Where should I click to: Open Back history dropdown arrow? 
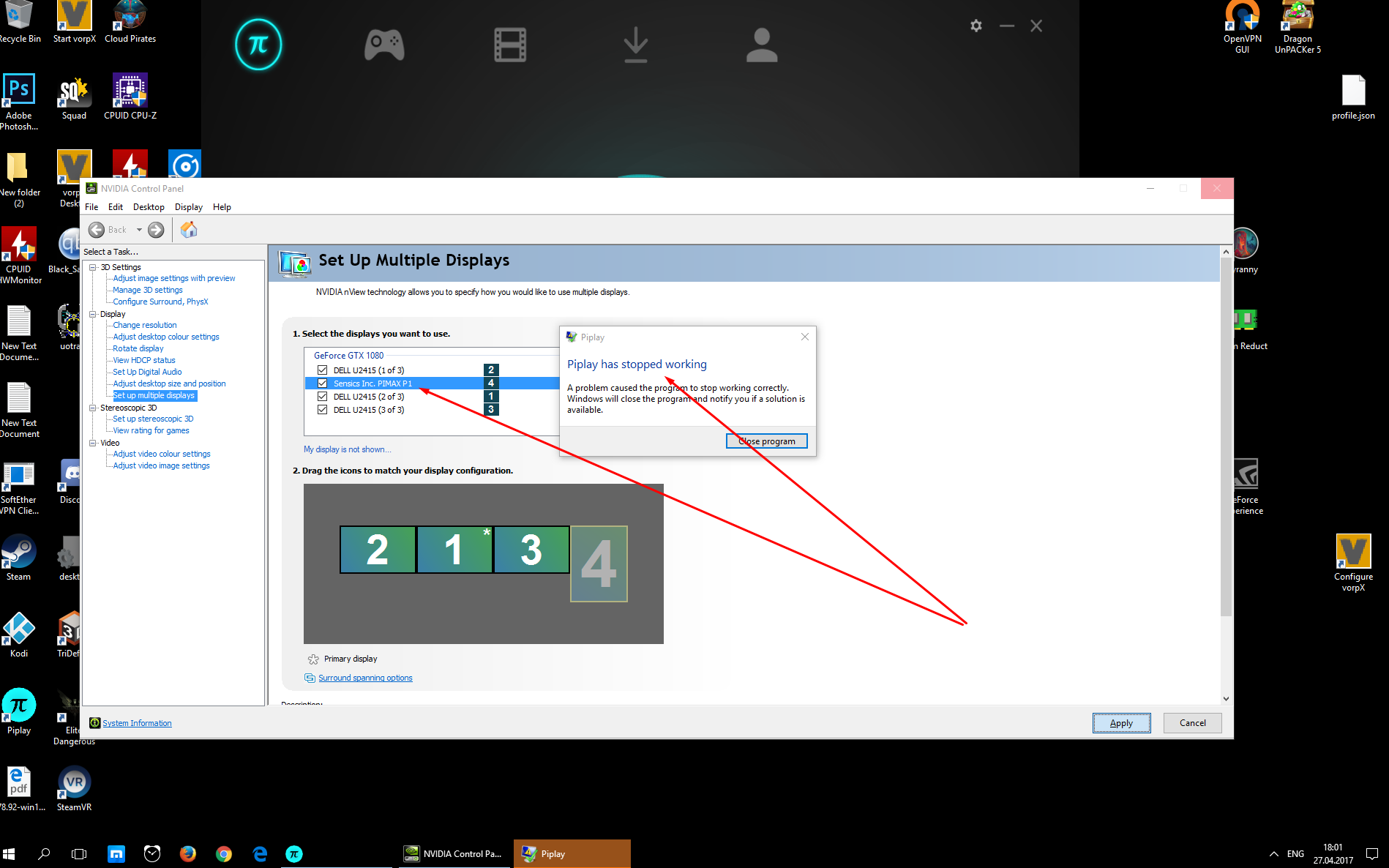139,230
